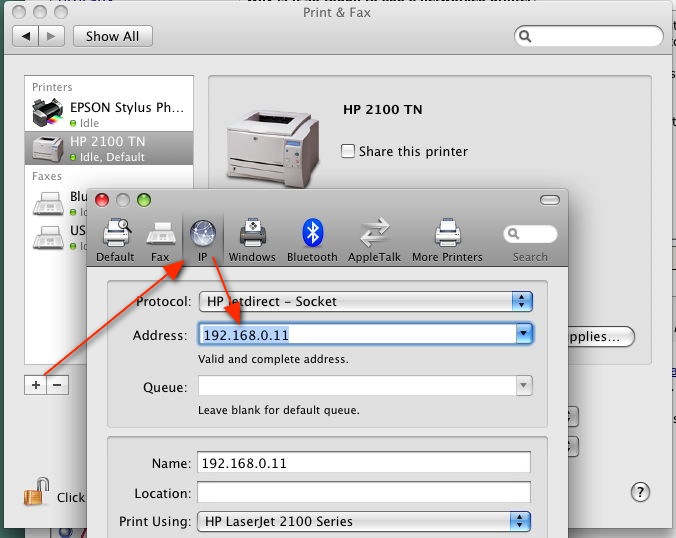Click the Show All button
Image resolution: width=676 pixels, height=538 pixels.
(113, 36)
